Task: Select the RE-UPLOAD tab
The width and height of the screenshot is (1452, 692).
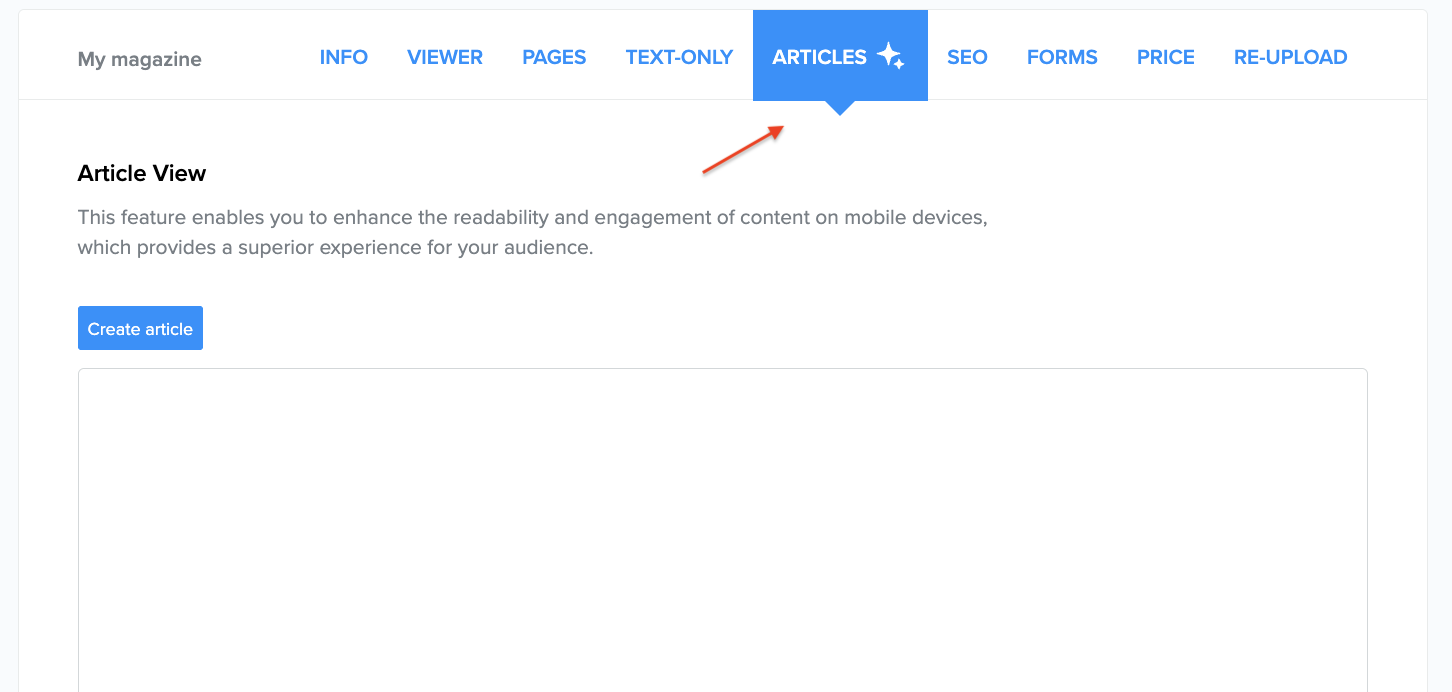Action: pyautogui.click(x=1290, y=57)
